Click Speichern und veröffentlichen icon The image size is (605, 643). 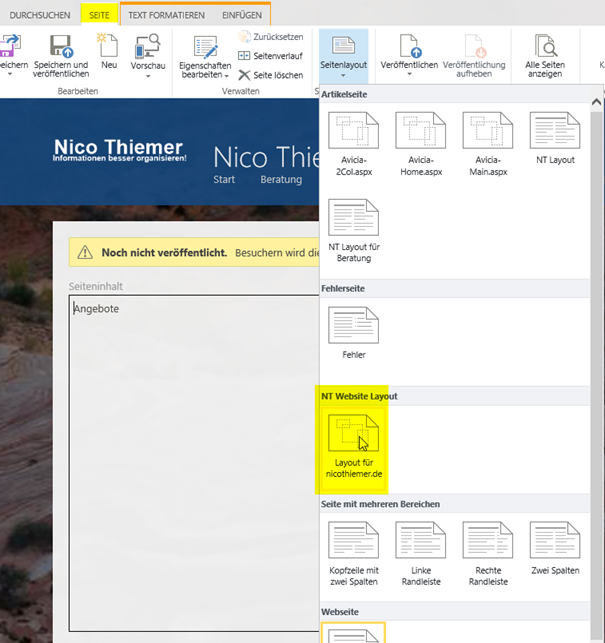[x=60, y=46]
